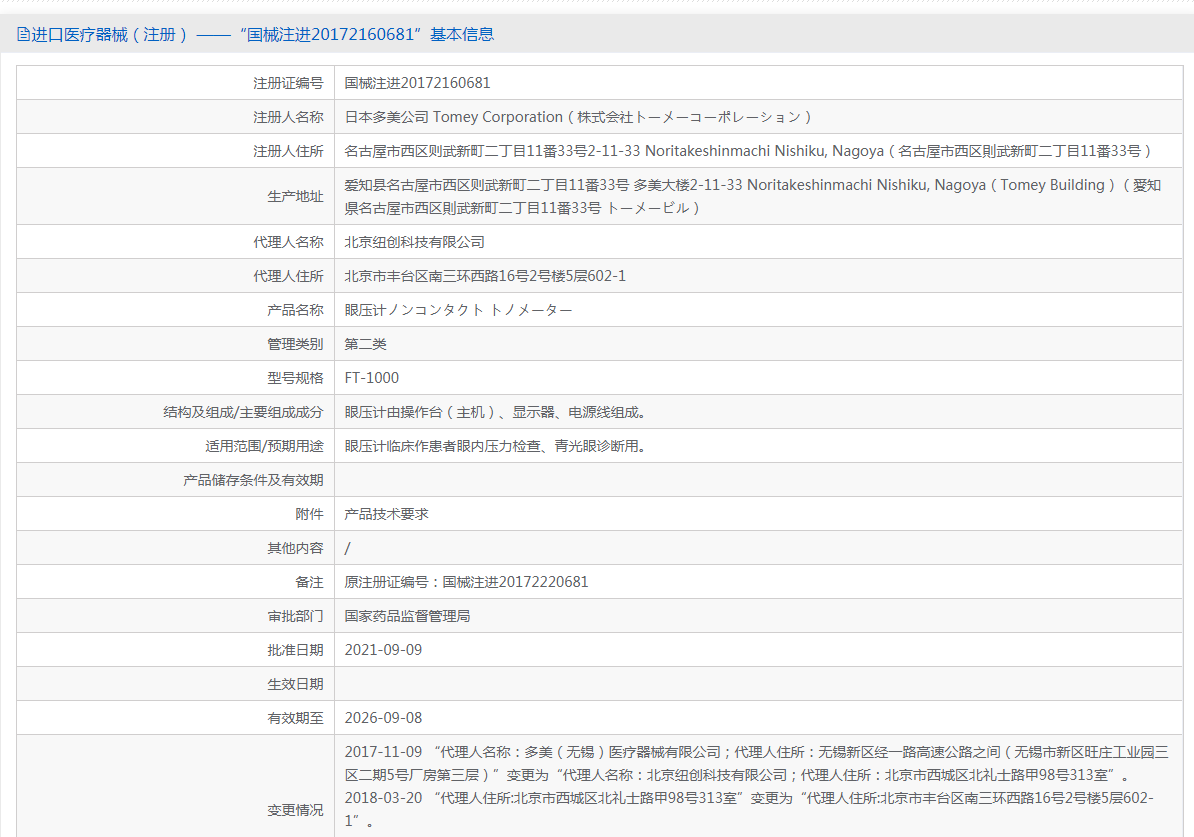The height and width of the screenshot is (837, 1194).
Task: Click the 备注 value 原注册证编号：国械注进20172220681
Action: coord(466,582)
